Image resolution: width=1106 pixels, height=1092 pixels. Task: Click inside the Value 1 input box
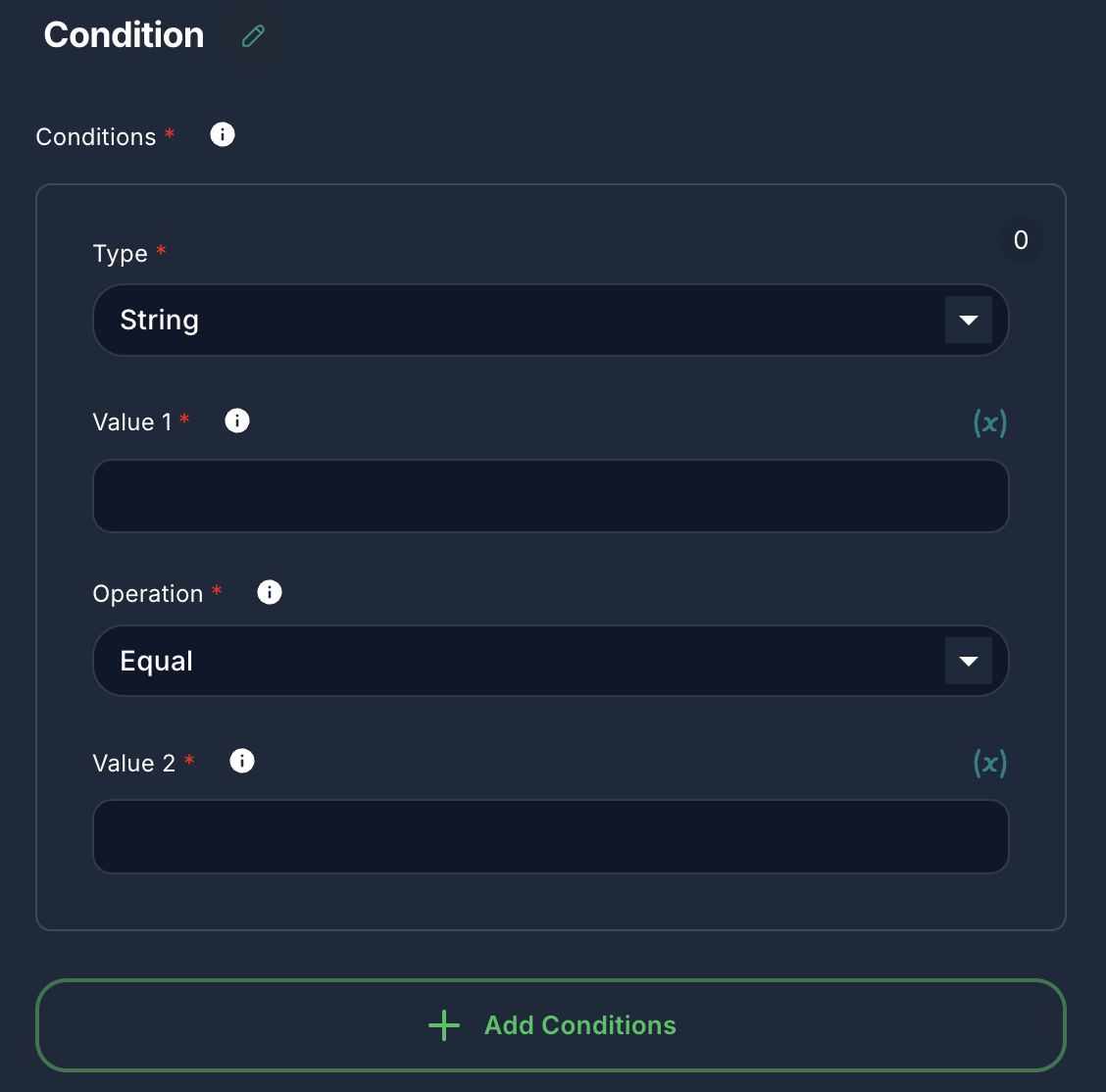coord(550,496)
